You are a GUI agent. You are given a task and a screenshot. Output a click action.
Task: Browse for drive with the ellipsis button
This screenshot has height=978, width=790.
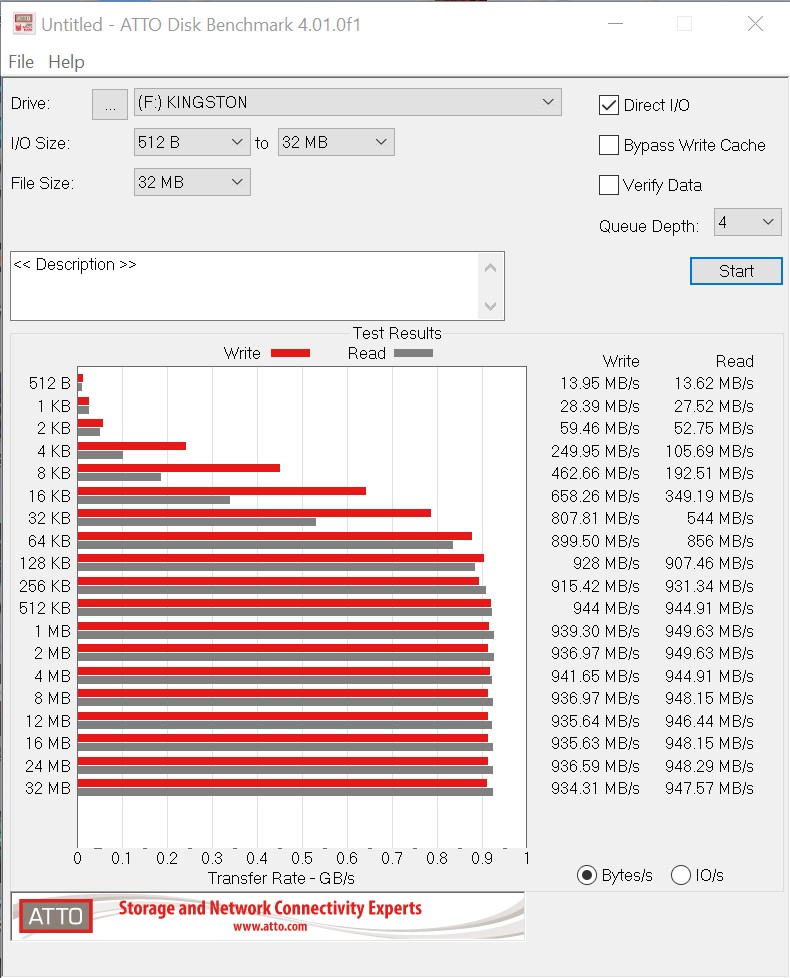click(110, 104)
